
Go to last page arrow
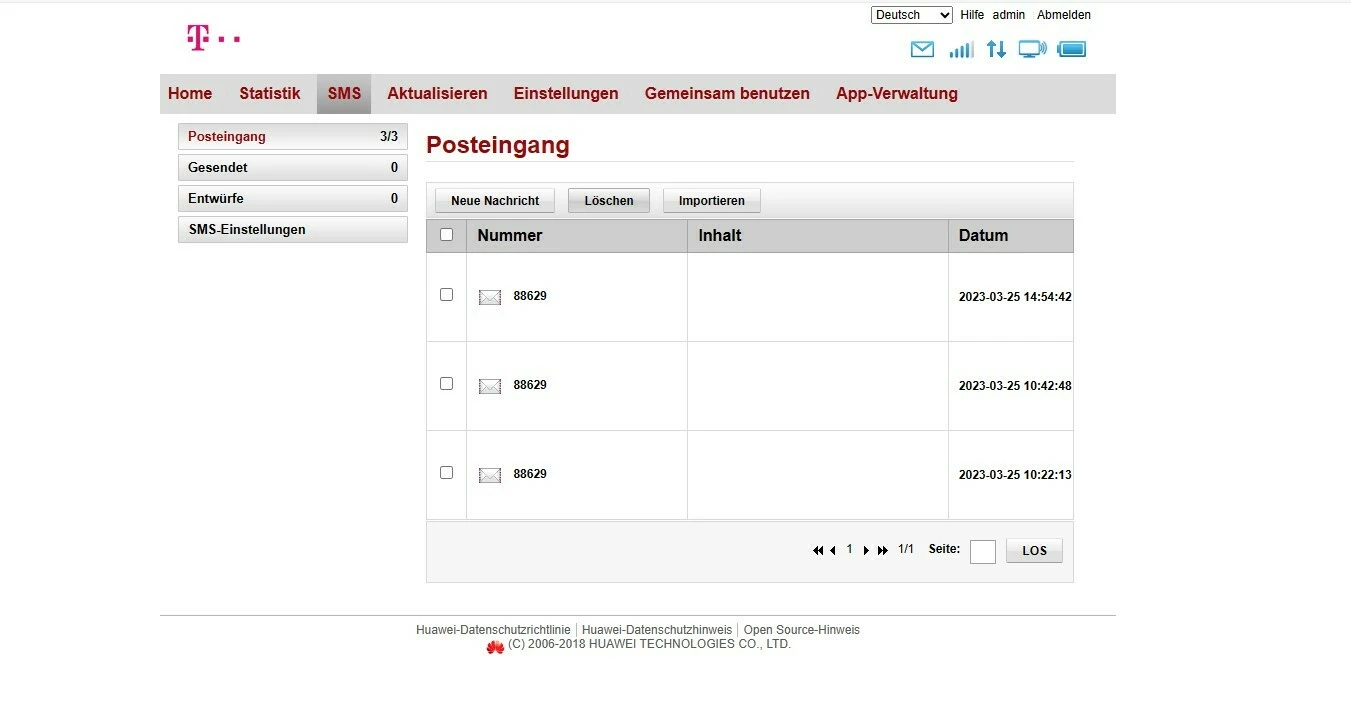point(883,550)
